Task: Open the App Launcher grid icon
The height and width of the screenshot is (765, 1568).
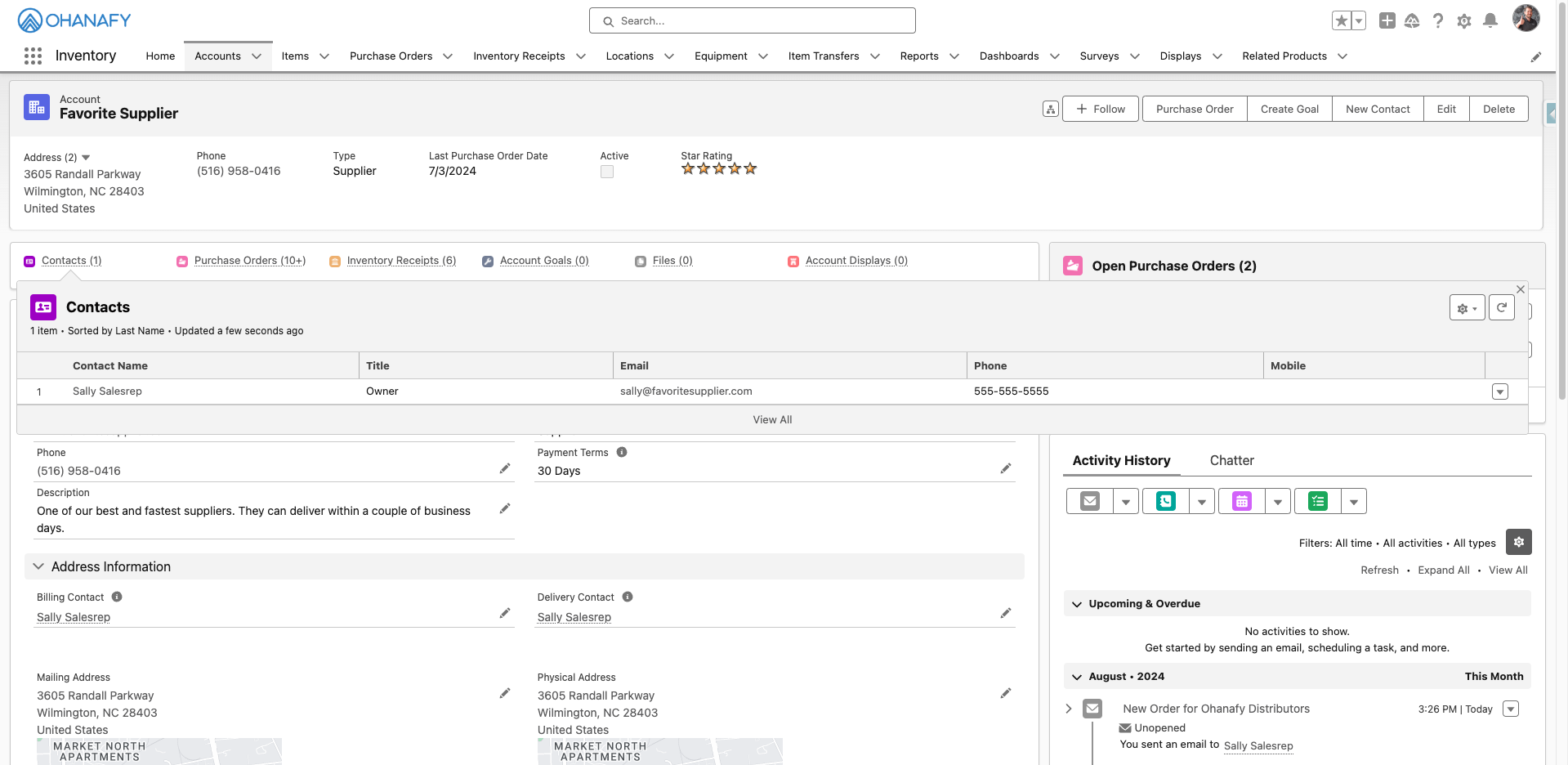Action: coord(33,56)
